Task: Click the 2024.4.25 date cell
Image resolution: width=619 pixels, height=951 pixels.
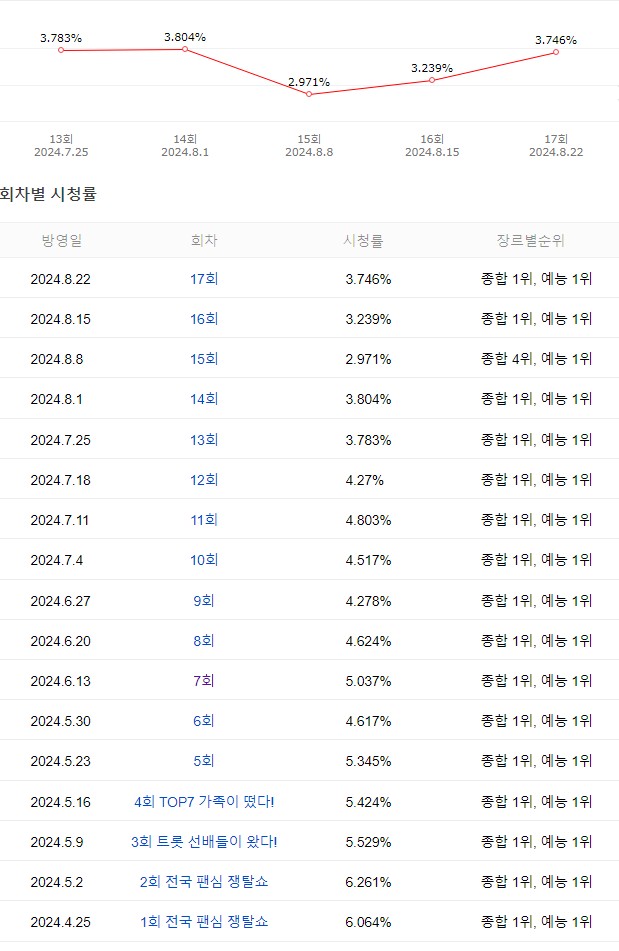Action: [x=61, y=922]
